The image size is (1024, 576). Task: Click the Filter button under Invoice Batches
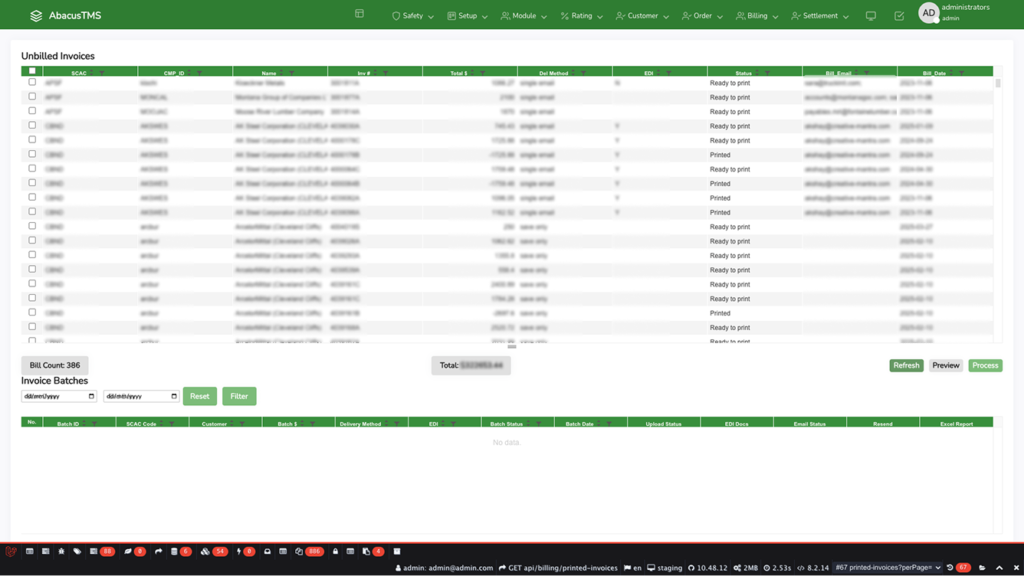pos(239,396)
